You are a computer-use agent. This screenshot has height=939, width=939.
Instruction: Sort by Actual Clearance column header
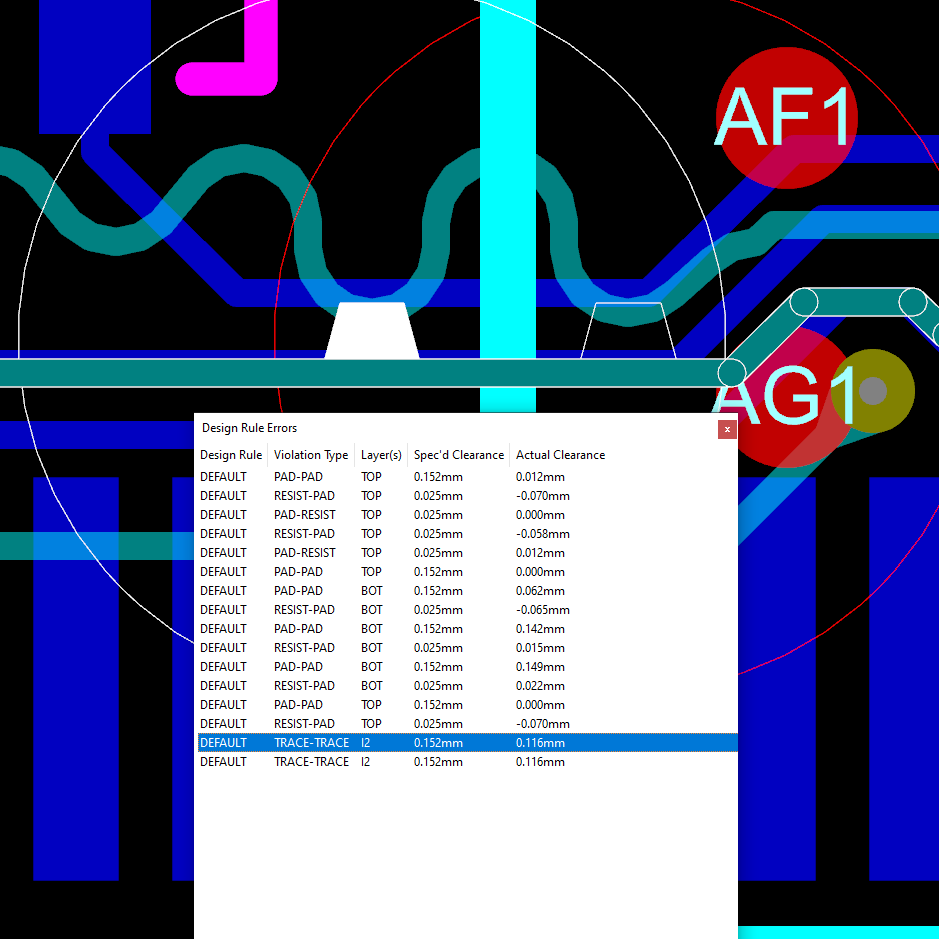[560, 455]
